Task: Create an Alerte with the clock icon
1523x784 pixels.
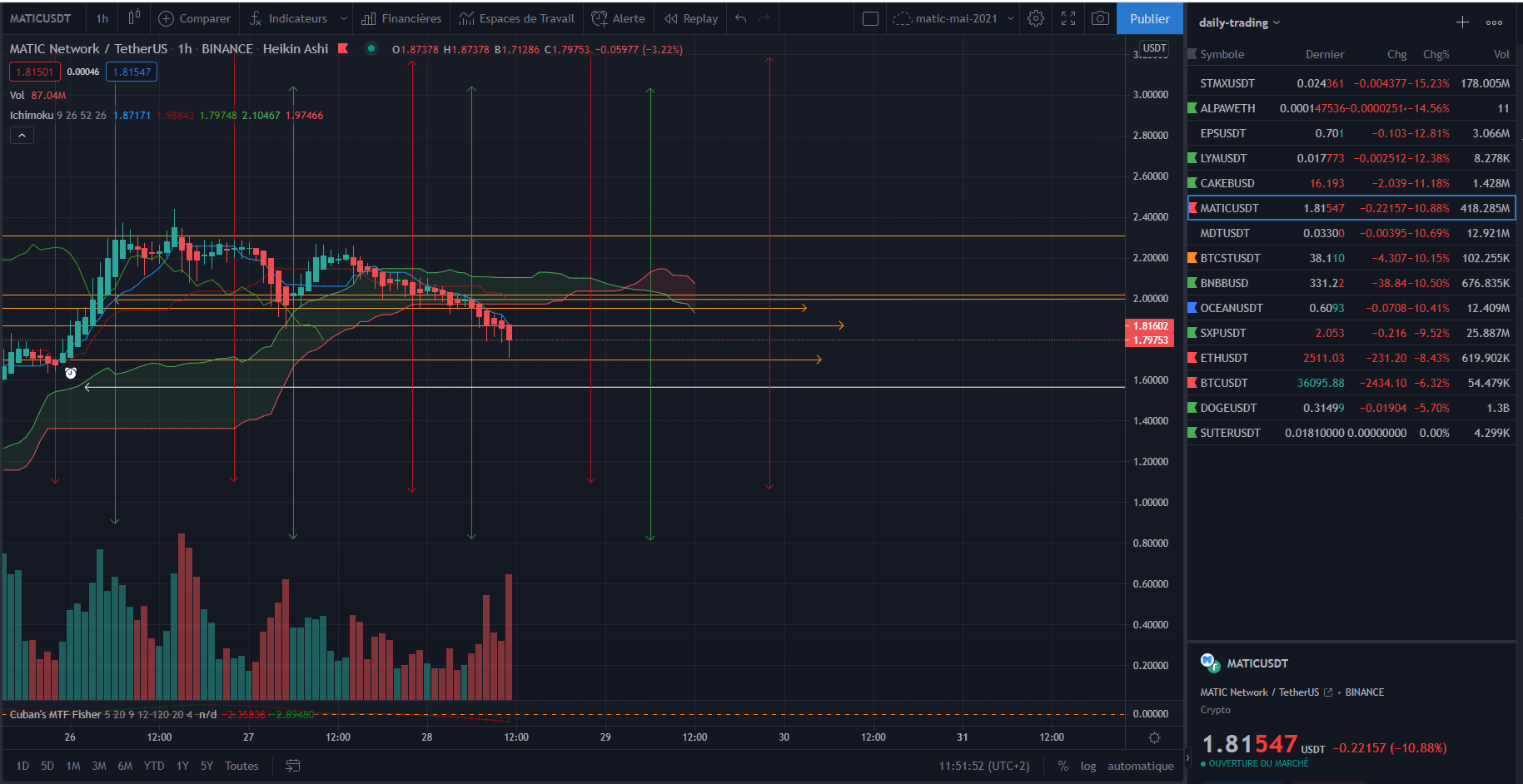Action: coord(618,18)
